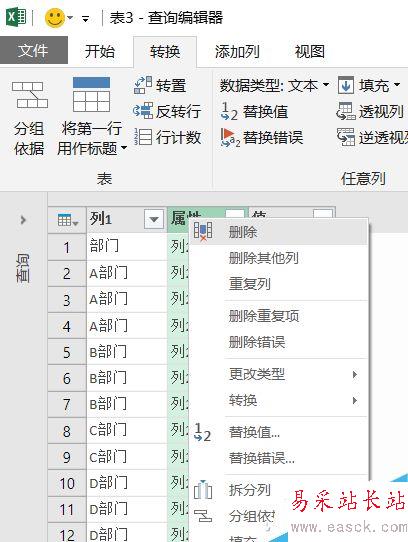Click cell C部门 in row 8
This screenshot has height=542, width=408.
coord(127,431)
